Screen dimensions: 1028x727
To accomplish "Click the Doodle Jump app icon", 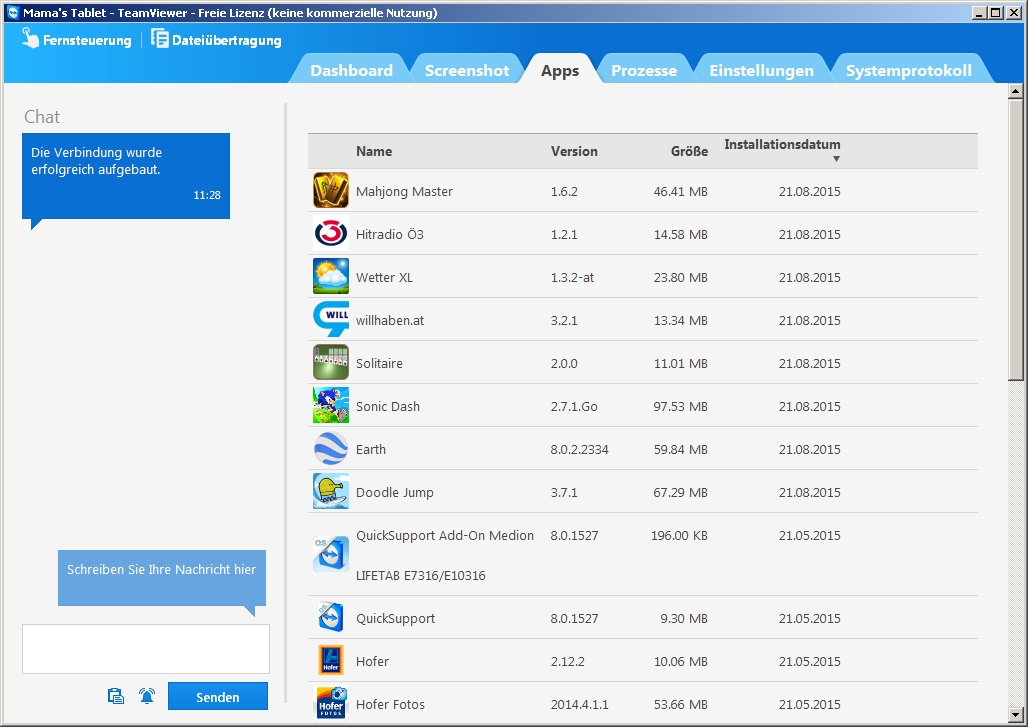I will [x=330, y=492].
